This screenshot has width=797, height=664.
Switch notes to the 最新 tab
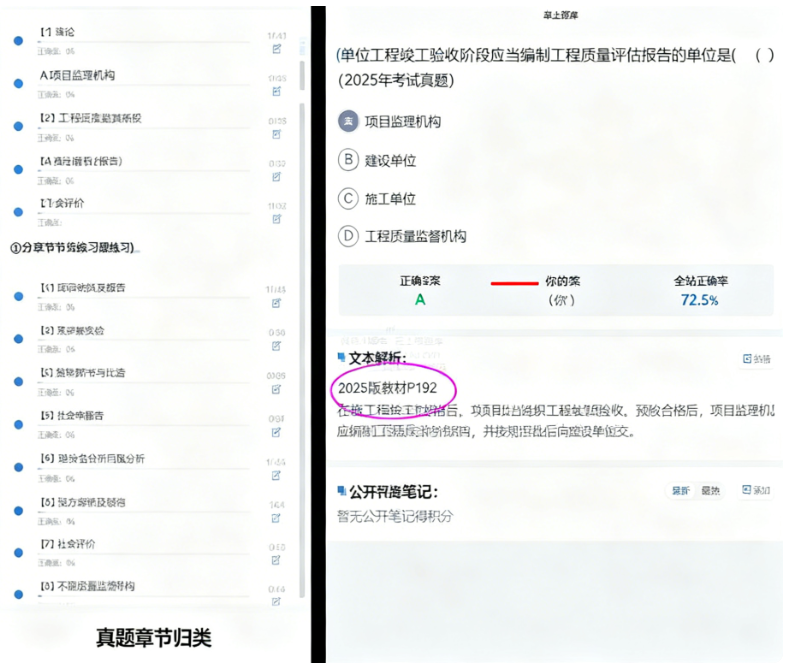tap(681, 491)
